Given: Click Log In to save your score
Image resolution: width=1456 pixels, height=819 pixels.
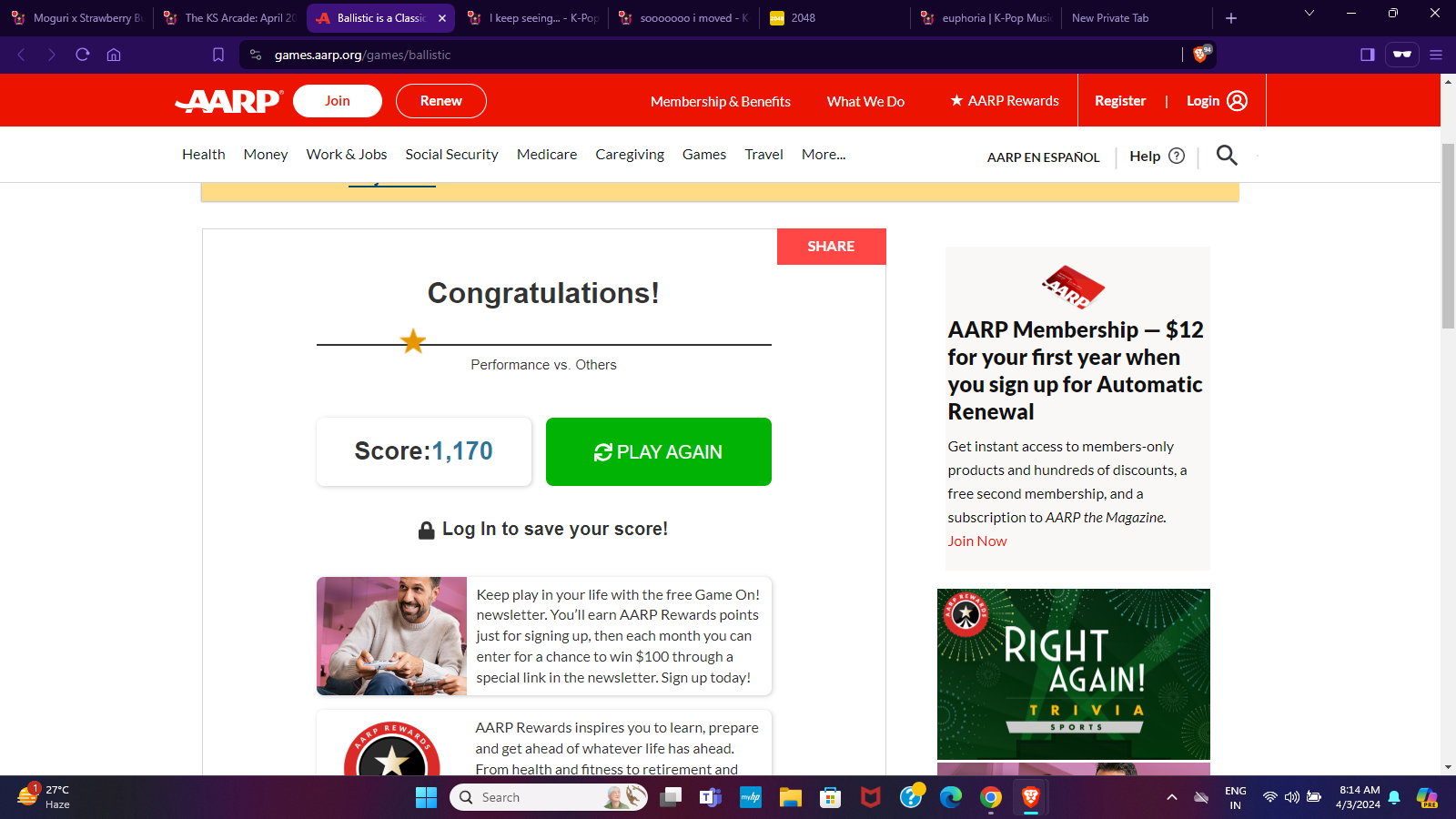Looking at the screenshot, I should pos(543,530).
